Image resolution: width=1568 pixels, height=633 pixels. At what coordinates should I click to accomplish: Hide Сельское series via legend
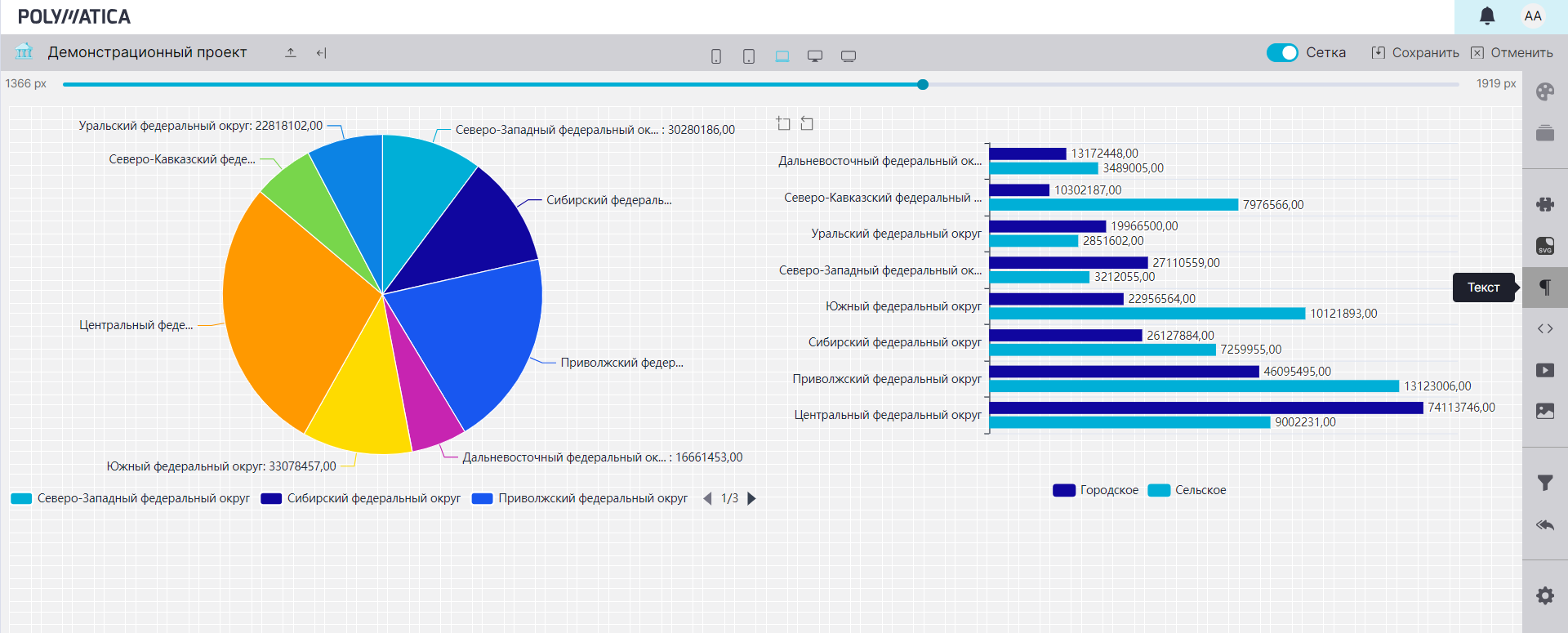click(x=1187, y=490)
